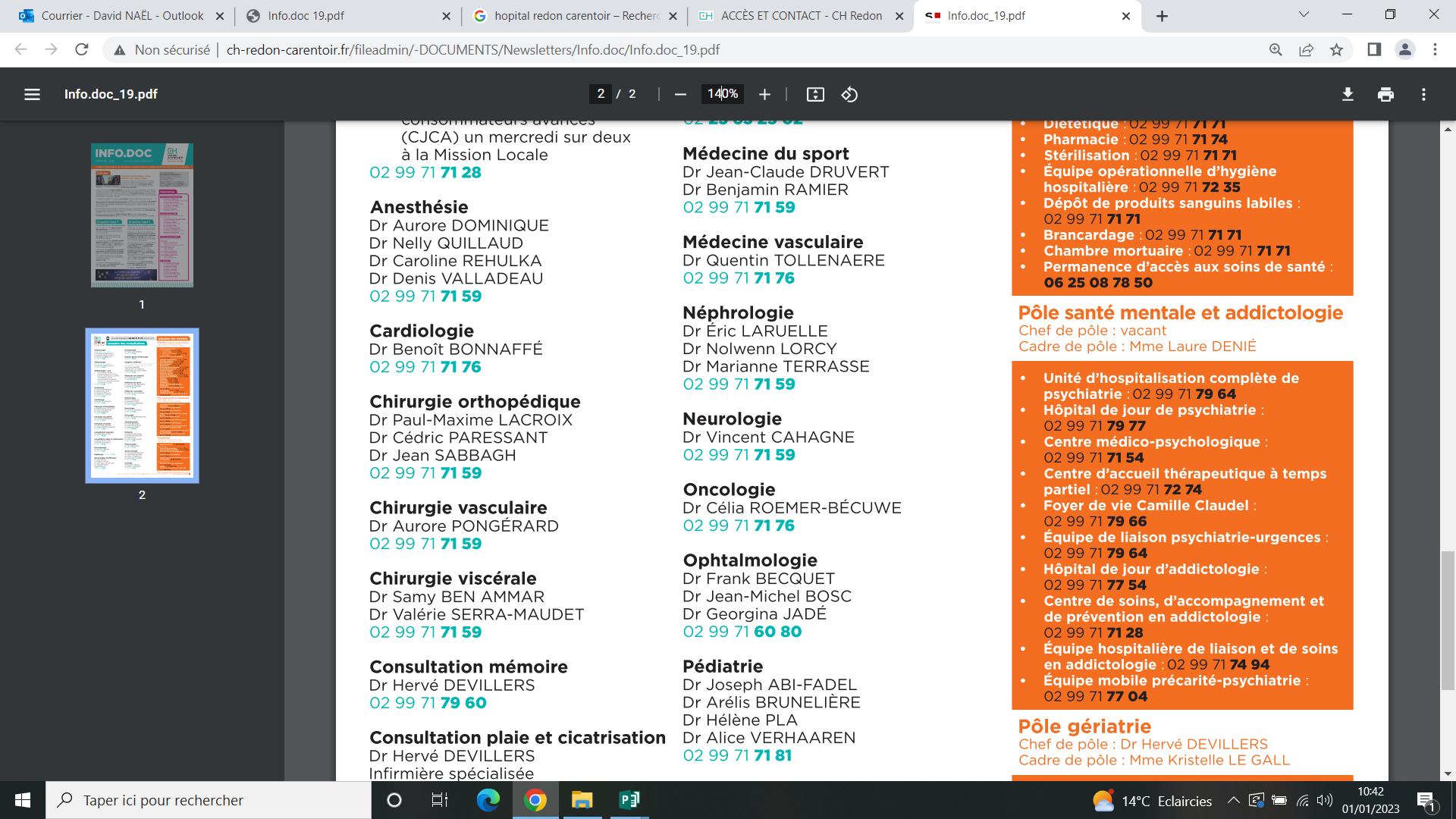Switch to the Outlook Courrier tab
The image size is (1456, 819).
tap(121, 16)
